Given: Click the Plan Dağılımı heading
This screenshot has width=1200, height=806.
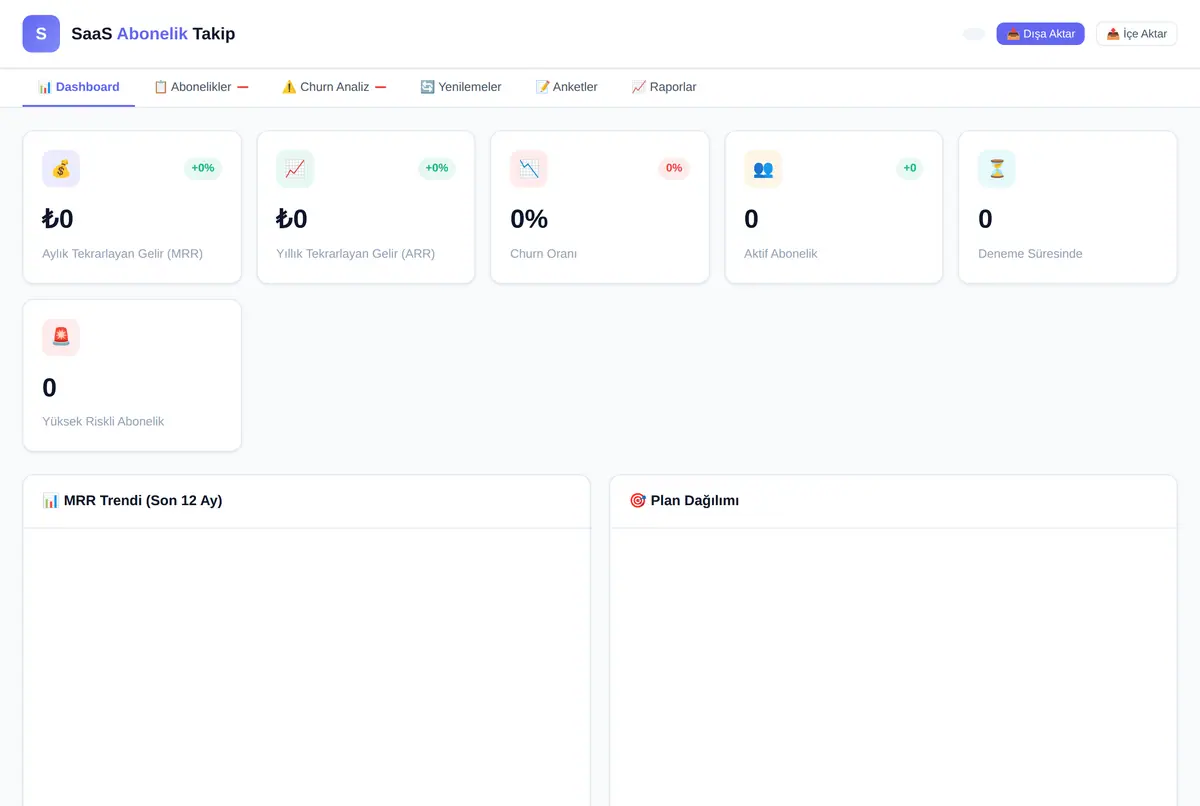Looking at the screenshot, I should tap(695, 500).
